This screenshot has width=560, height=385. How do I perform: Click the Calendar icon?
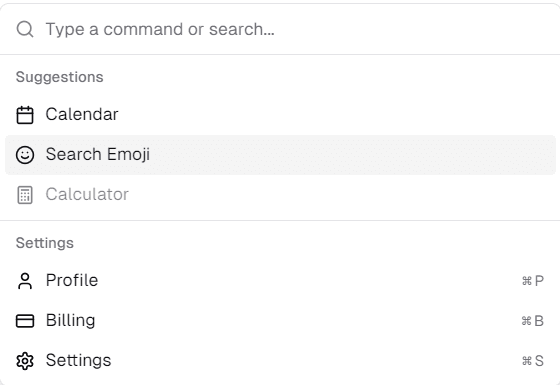(x=25, y=115)
